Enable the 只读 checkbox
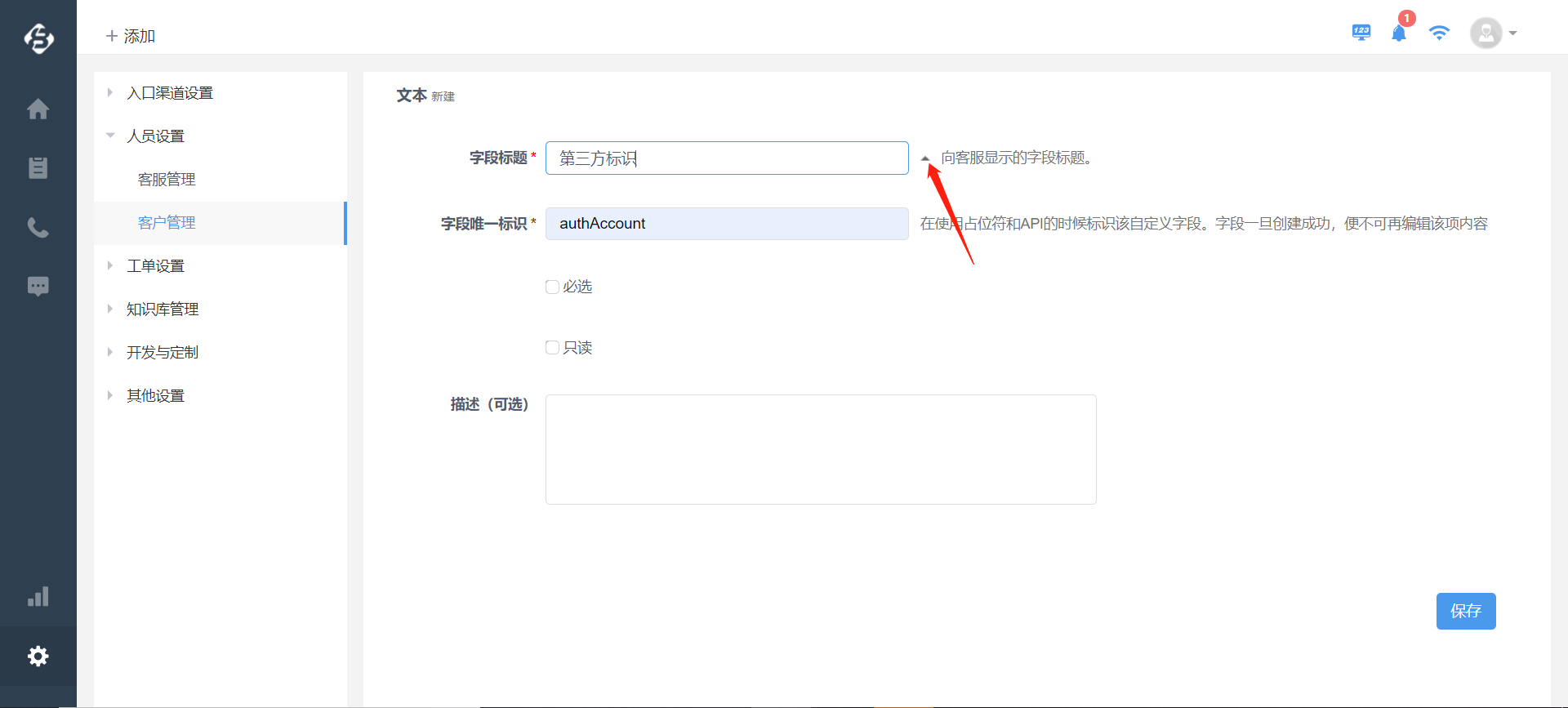The width and height of the screenshot is (1568, 708). [553, 348]
